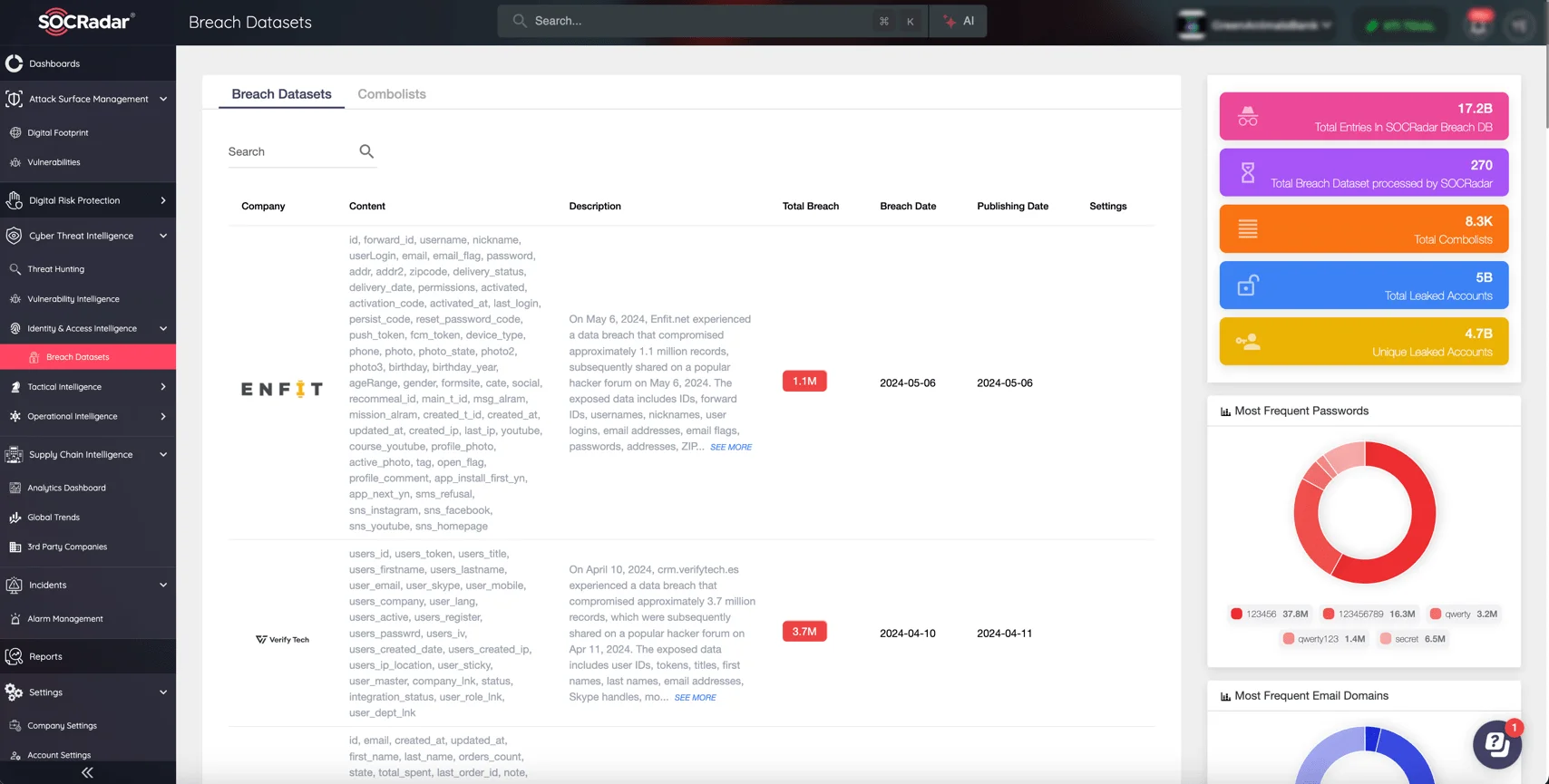Viewport: 1549px width, 784px height.
Task: Click the magnifier icon in breach search
Action: (x=366, y=151)
